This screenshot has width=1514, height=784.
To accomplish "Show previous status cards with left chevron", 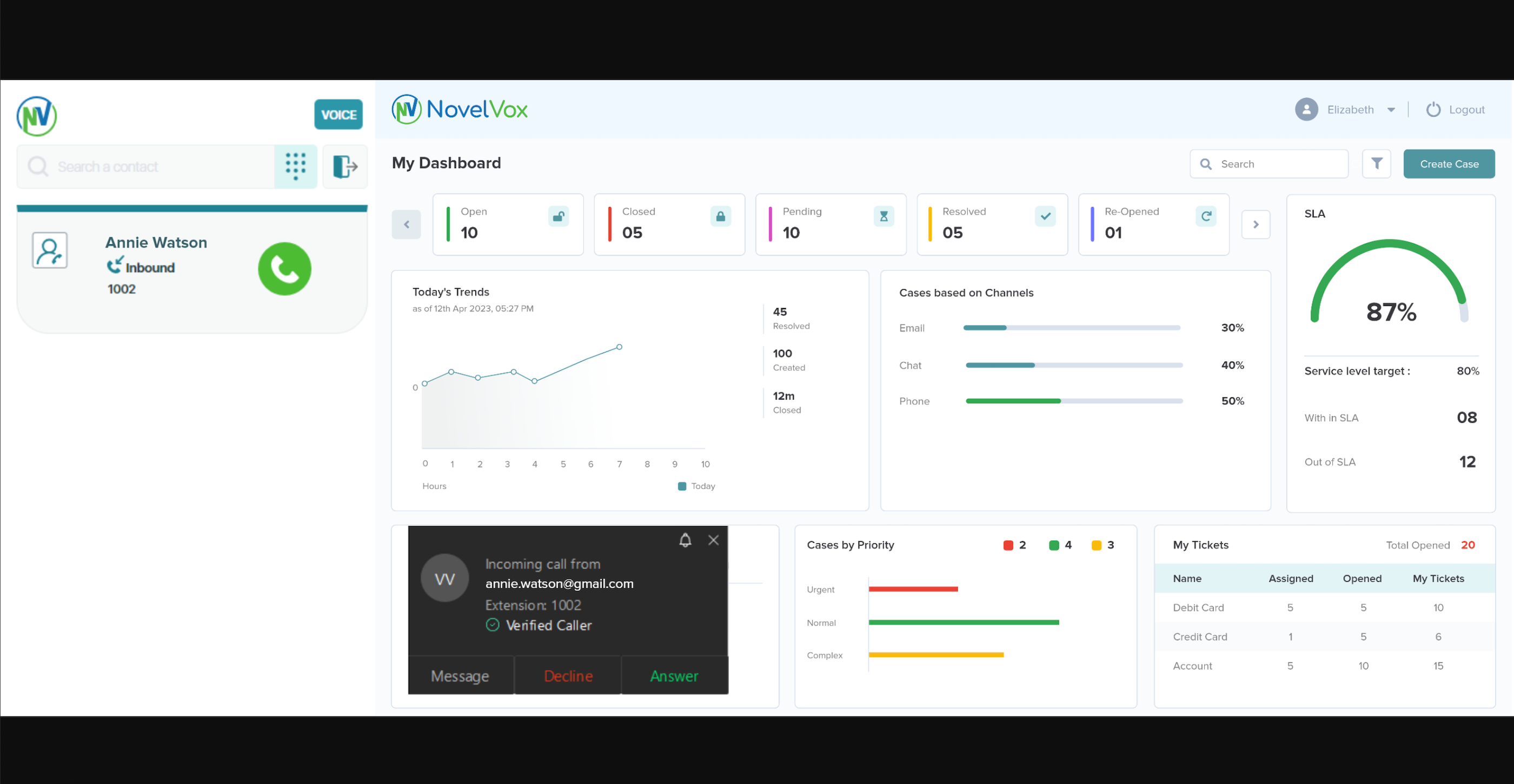I will (x=406, y=224).
